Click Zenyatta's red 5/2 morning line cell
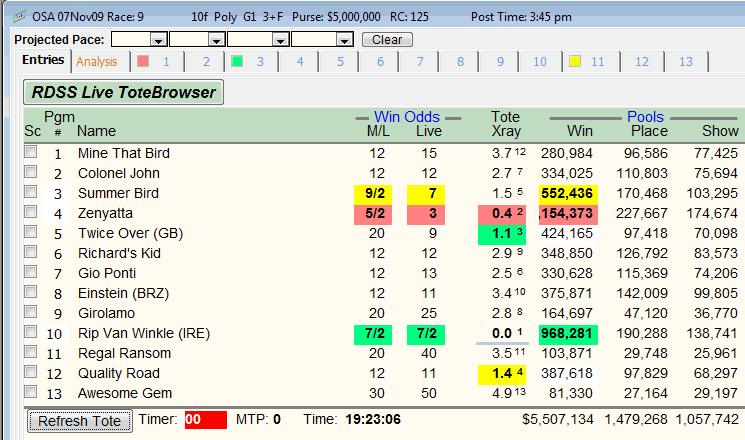 point(373,214)
